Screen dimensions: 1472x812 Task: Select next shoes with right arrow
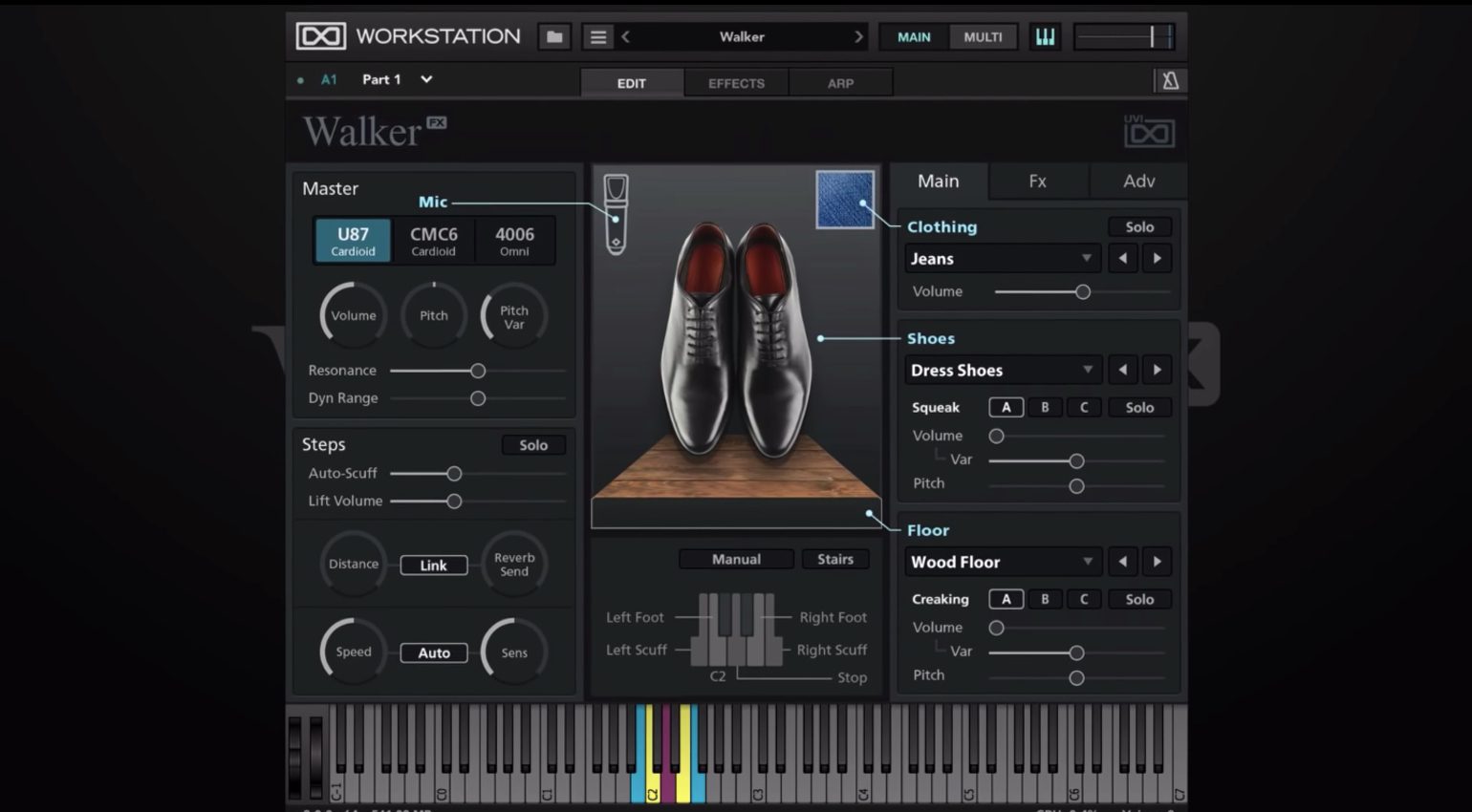click(x=1158, y=370)
